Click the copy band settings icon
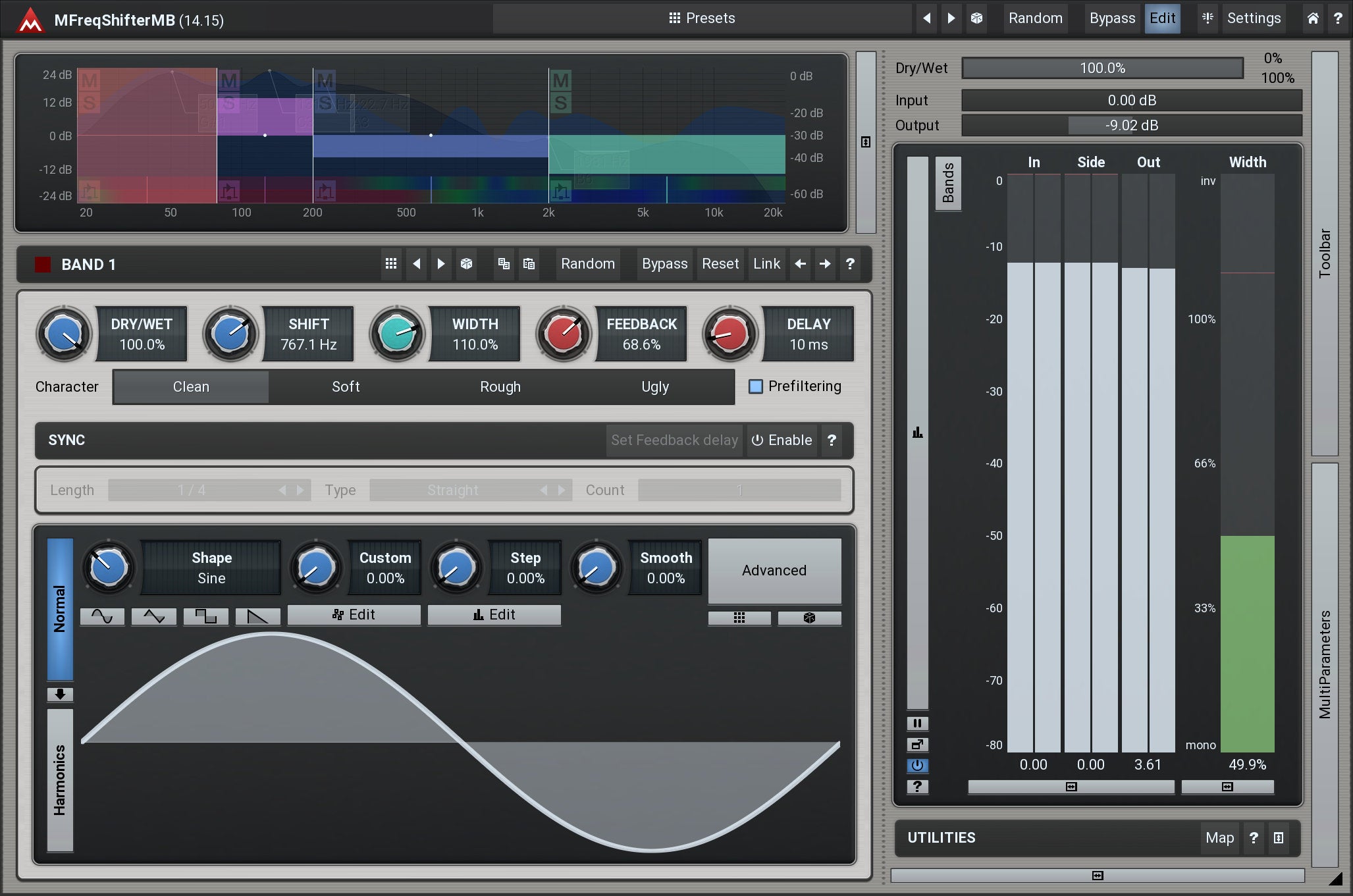This screenshot has height=896, width=1353. tap(504, 264)
